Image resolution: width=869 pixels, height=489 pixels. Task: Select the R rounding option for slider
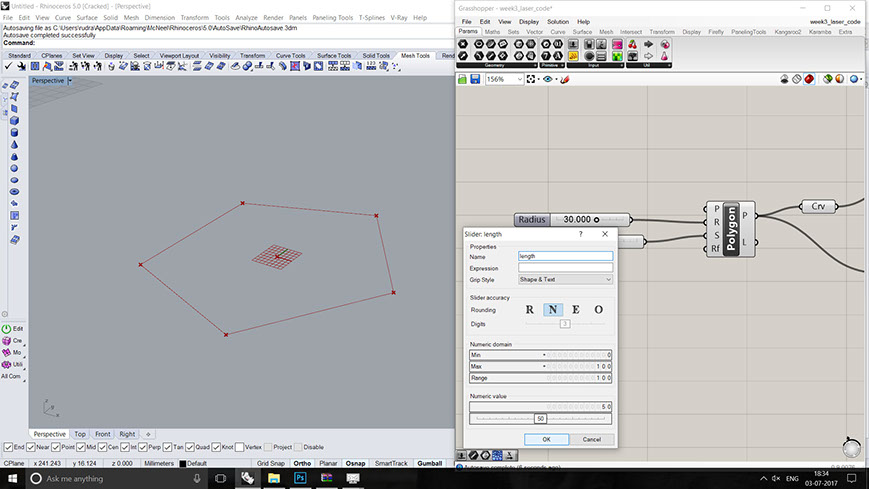point(530,310)
